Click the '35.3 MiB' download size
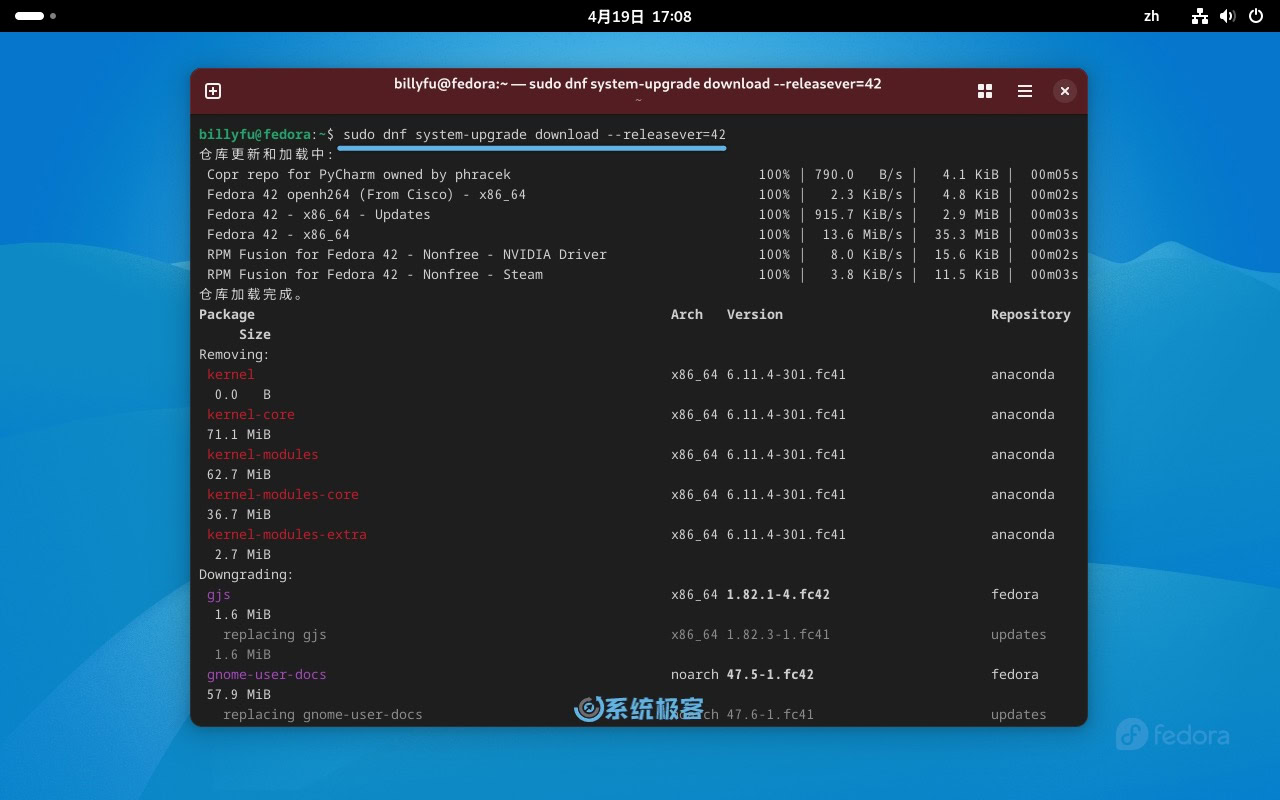The image size is (1280, 800). point(966,234)
